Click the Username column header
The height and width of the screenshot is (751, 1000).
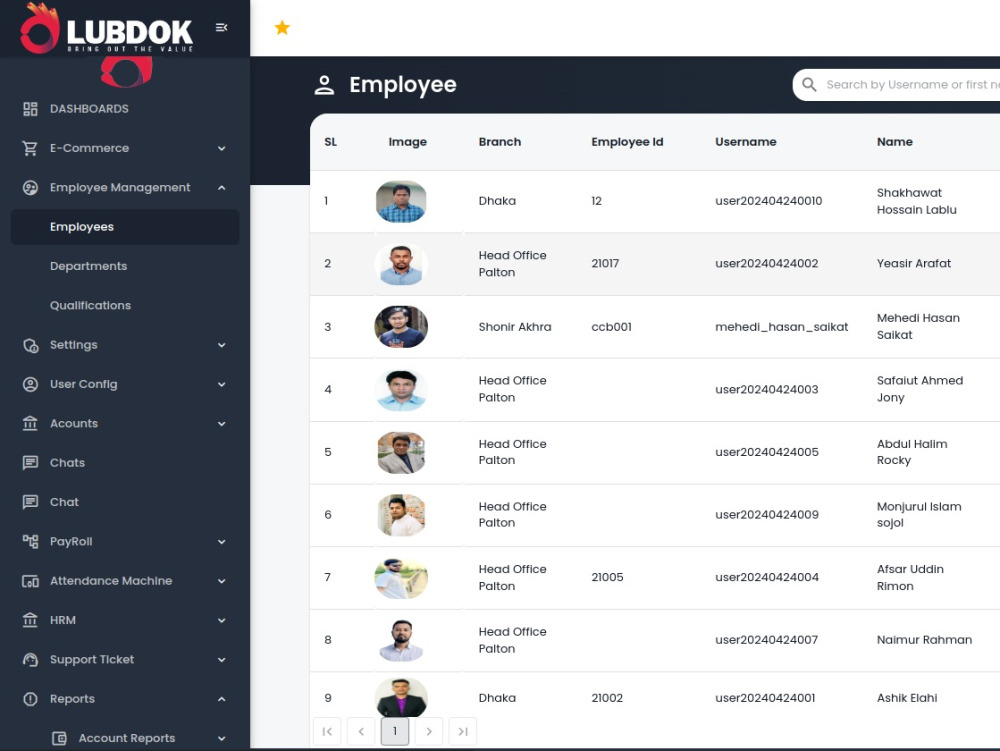(x=746, y=142)
